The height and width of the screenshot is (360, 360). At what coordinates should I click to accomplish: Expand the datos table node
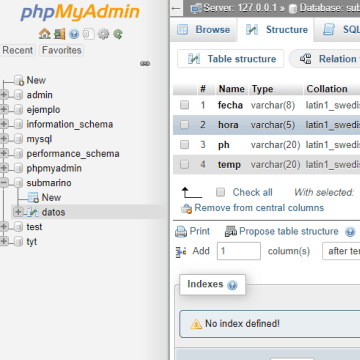coord(19,212)
